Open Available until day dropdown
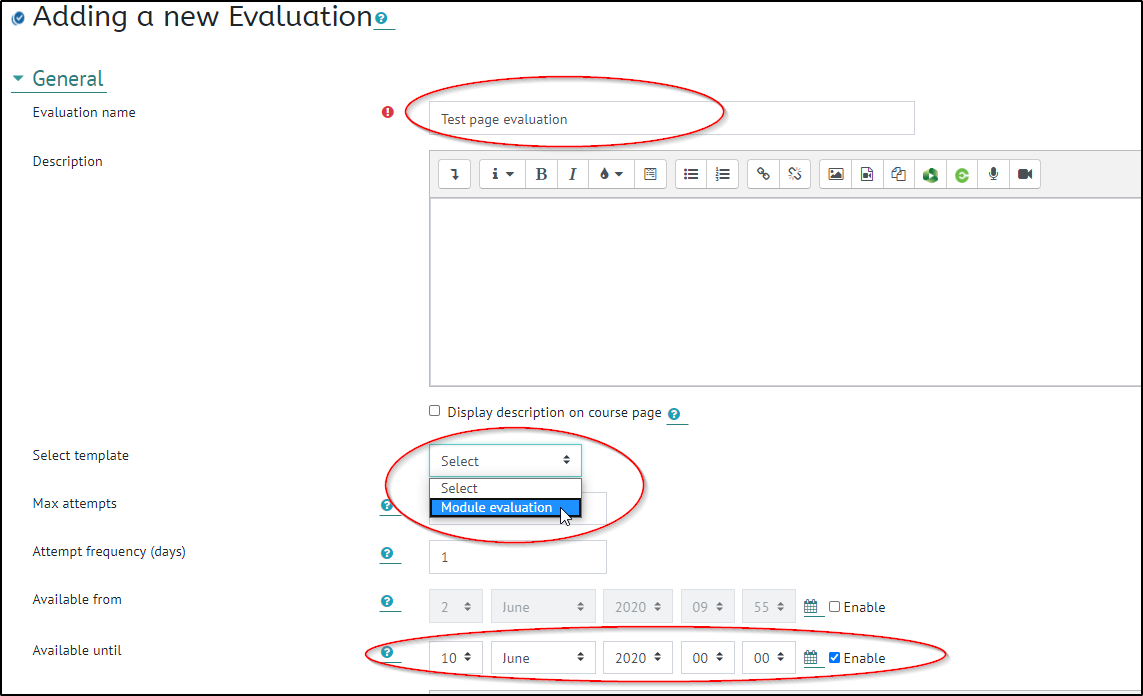Screen dimensions: 1143x696 pos(456,657)
